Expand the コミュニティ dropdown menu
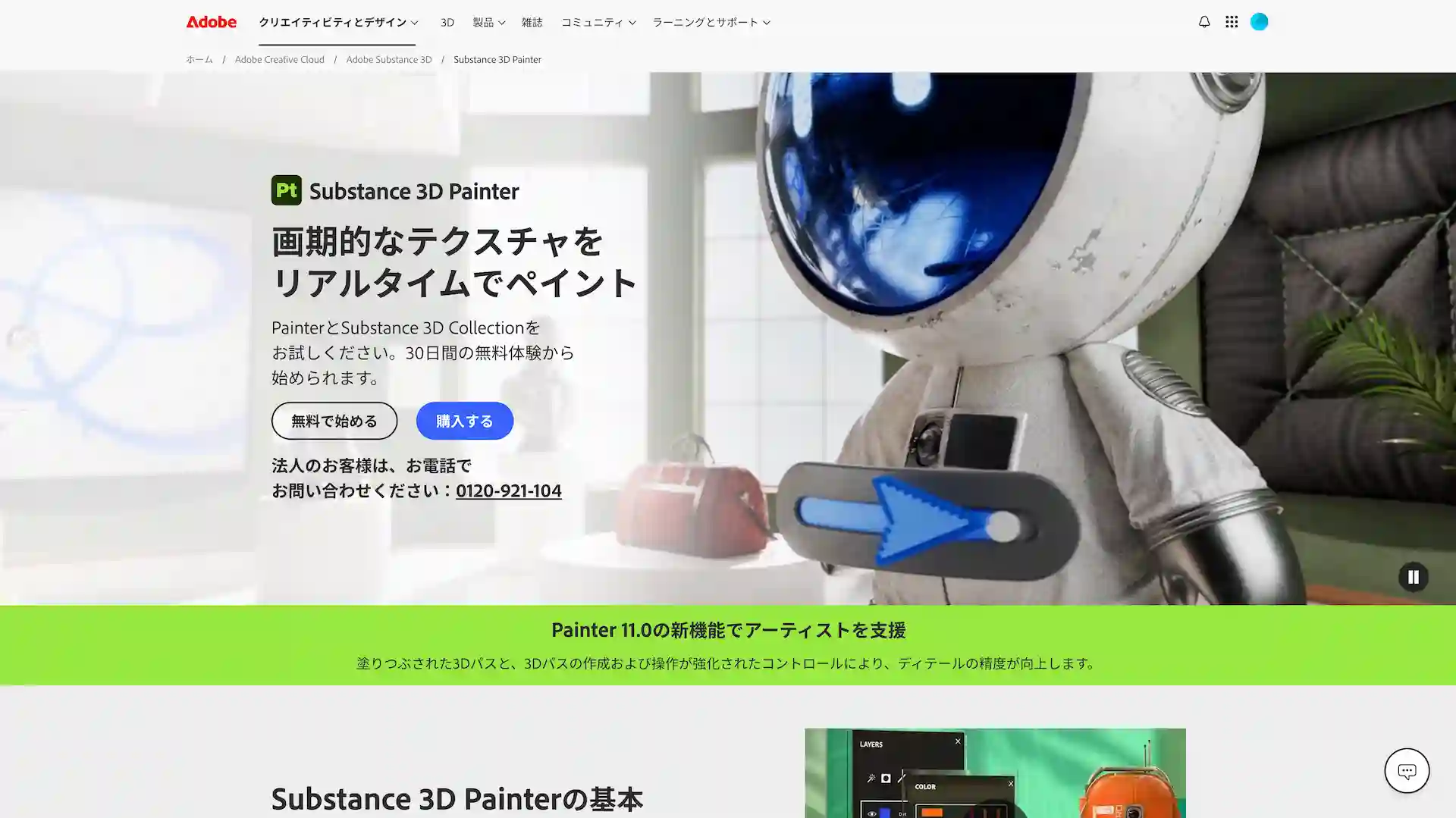This screenshot has height=818, width=1456. (x=598, y=22)
